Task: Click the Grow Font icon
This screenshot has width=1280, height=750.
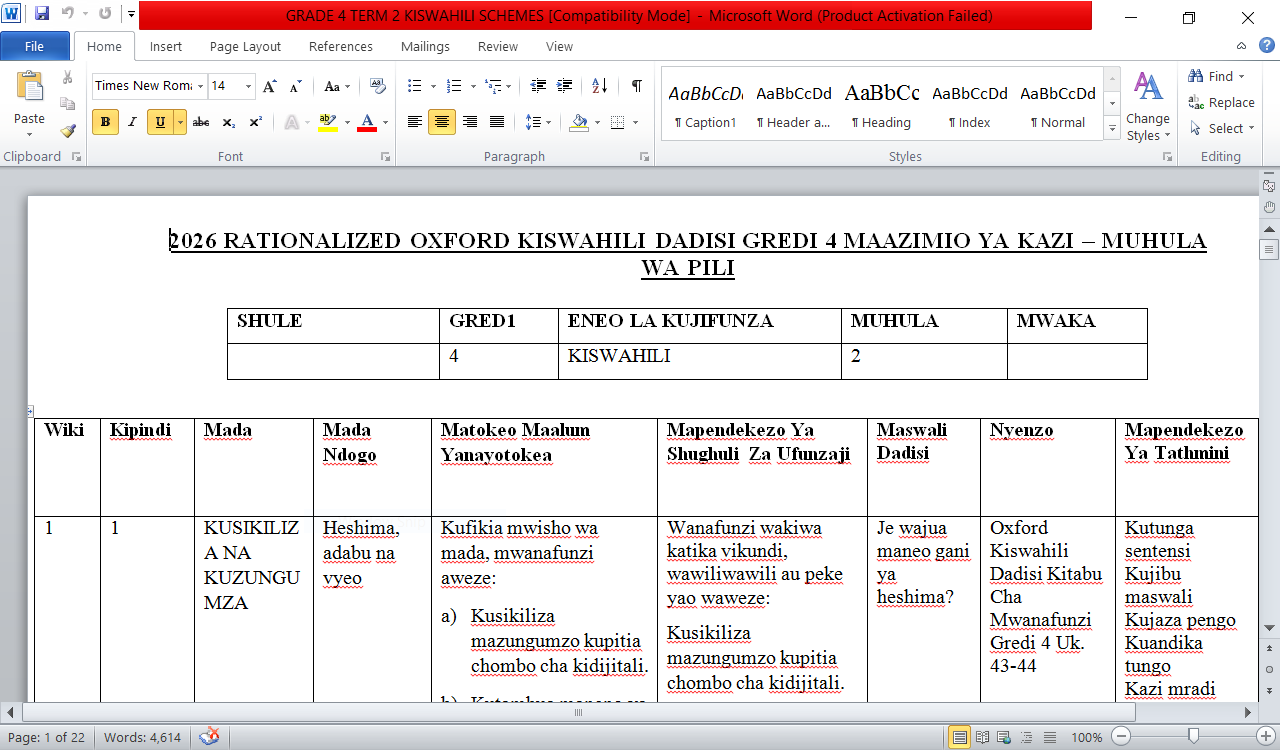Action: pyautogui.click(x=270, y=87)
